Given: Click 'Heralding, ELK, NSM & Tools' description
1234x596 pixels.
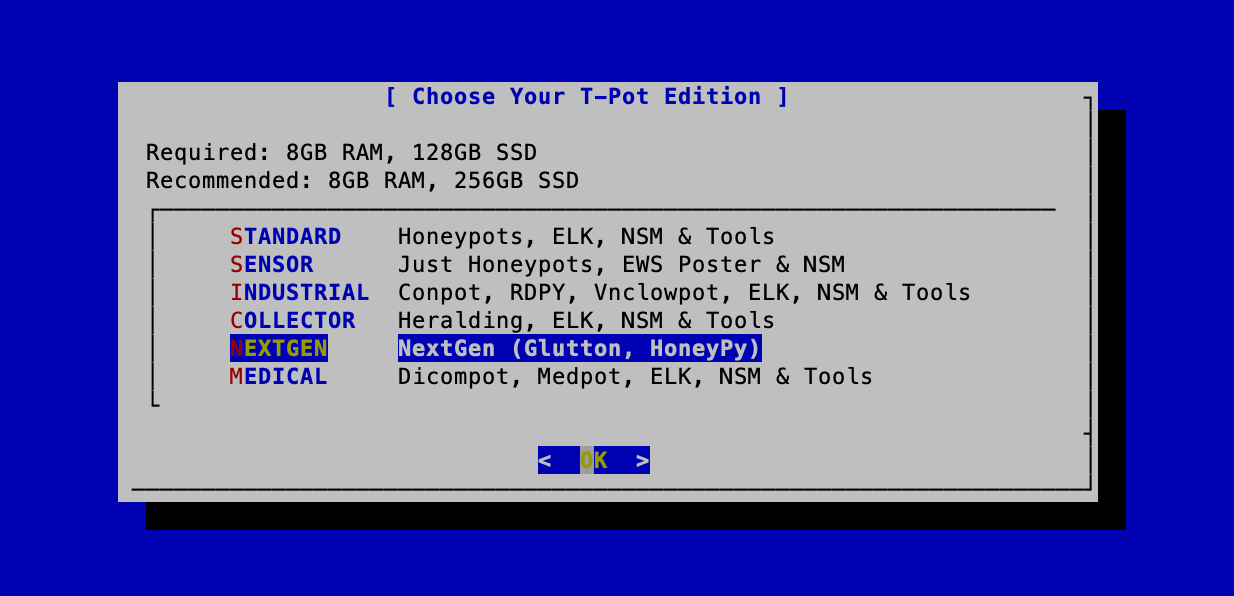Looking at the screenshot, I should click(x=587, y=321).
